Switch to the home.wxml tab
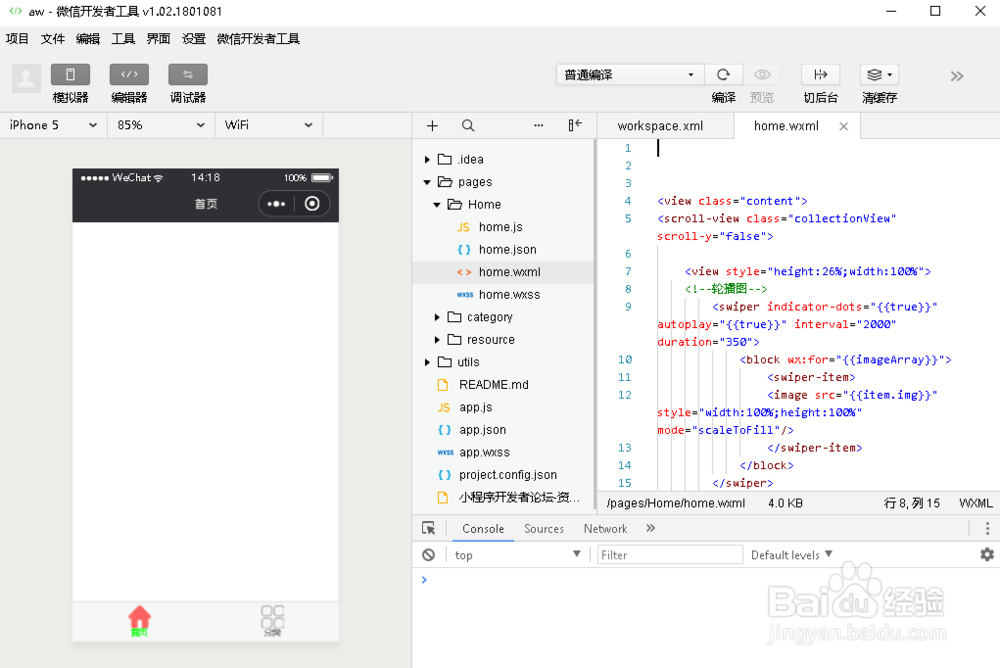Viewport: 1000px width, 668px height. [x=786, y=126]
